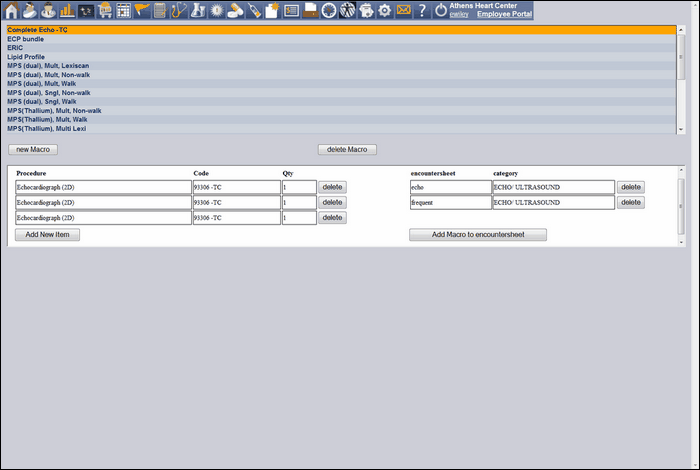Click the delete Macro button
Image resolution: width=700 pixels, height=470 pixels.
[x=347, y=150]
